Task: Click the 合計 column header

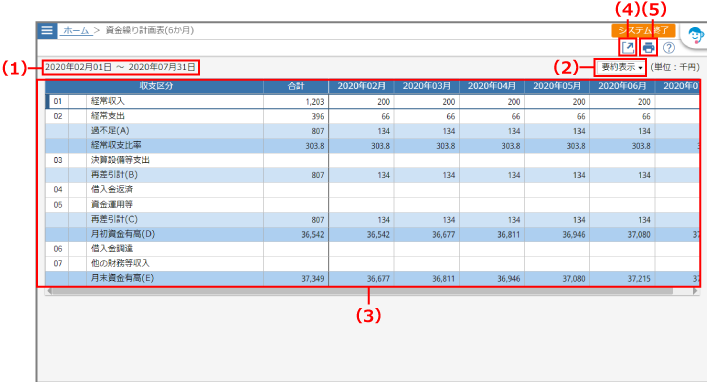Action: [x=296, y=86]
